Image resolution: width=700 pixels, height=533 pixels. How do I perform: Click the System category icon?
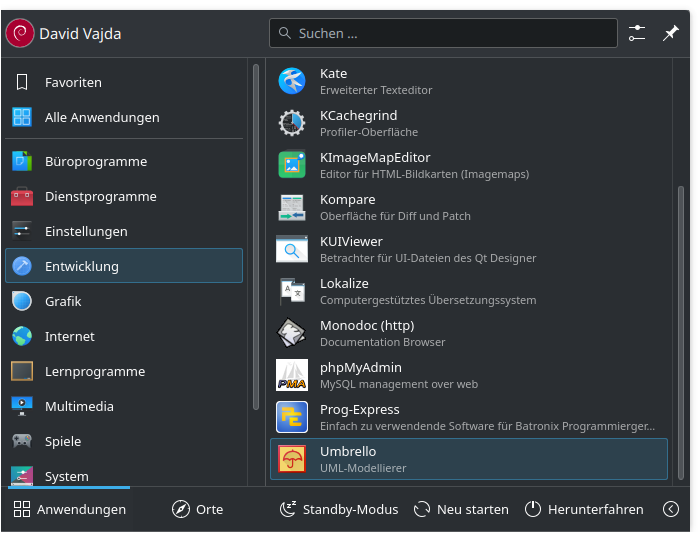point(22,476)
